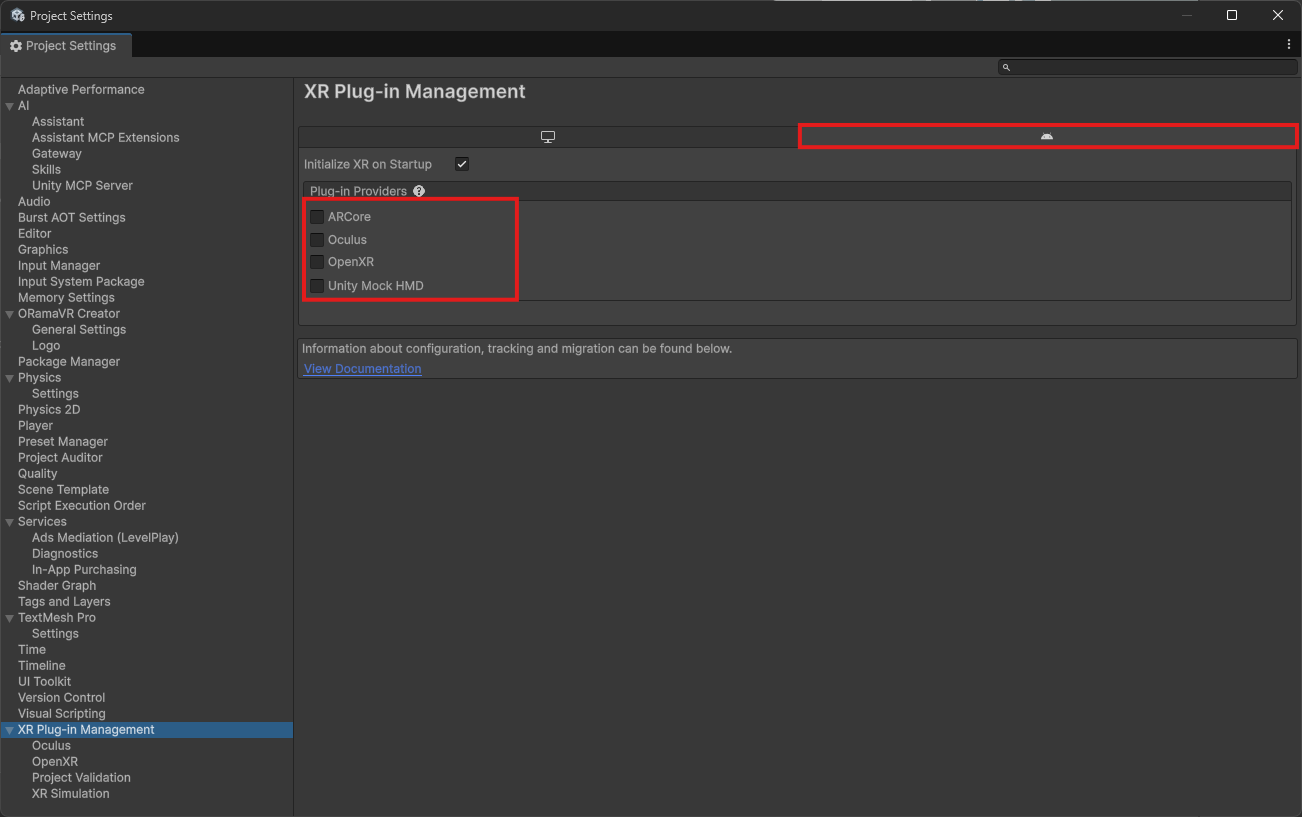Screen dimensions: 1302x817
Task: Select Settings under Physics
Action: [55, 394]
